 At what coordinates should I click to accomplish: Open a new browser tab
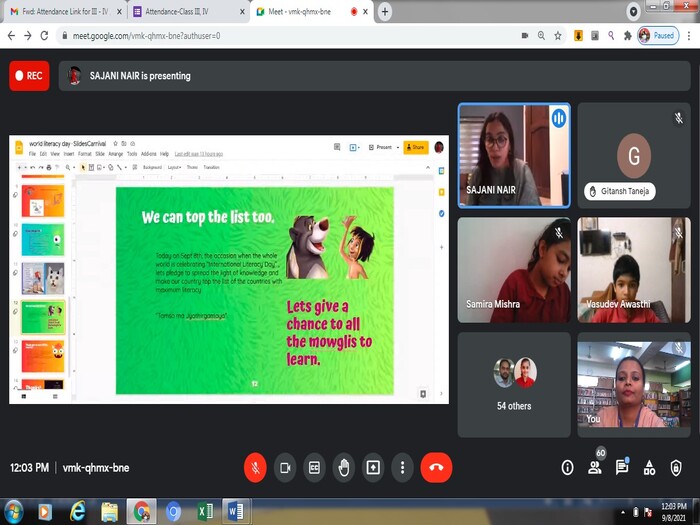click(x=385, y=12)
